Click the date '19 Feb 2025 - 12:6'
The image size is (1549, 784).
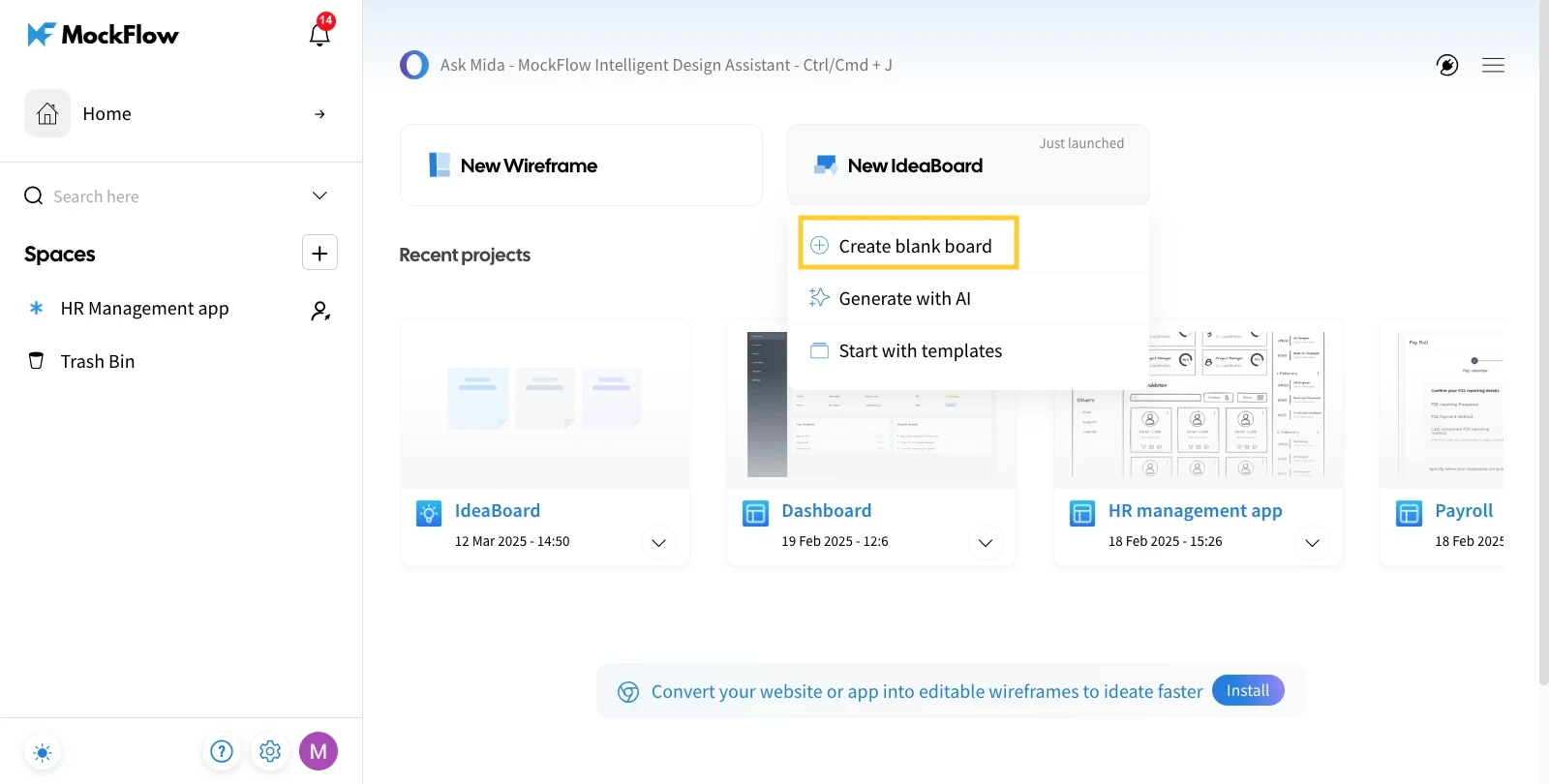pos(835,541)
